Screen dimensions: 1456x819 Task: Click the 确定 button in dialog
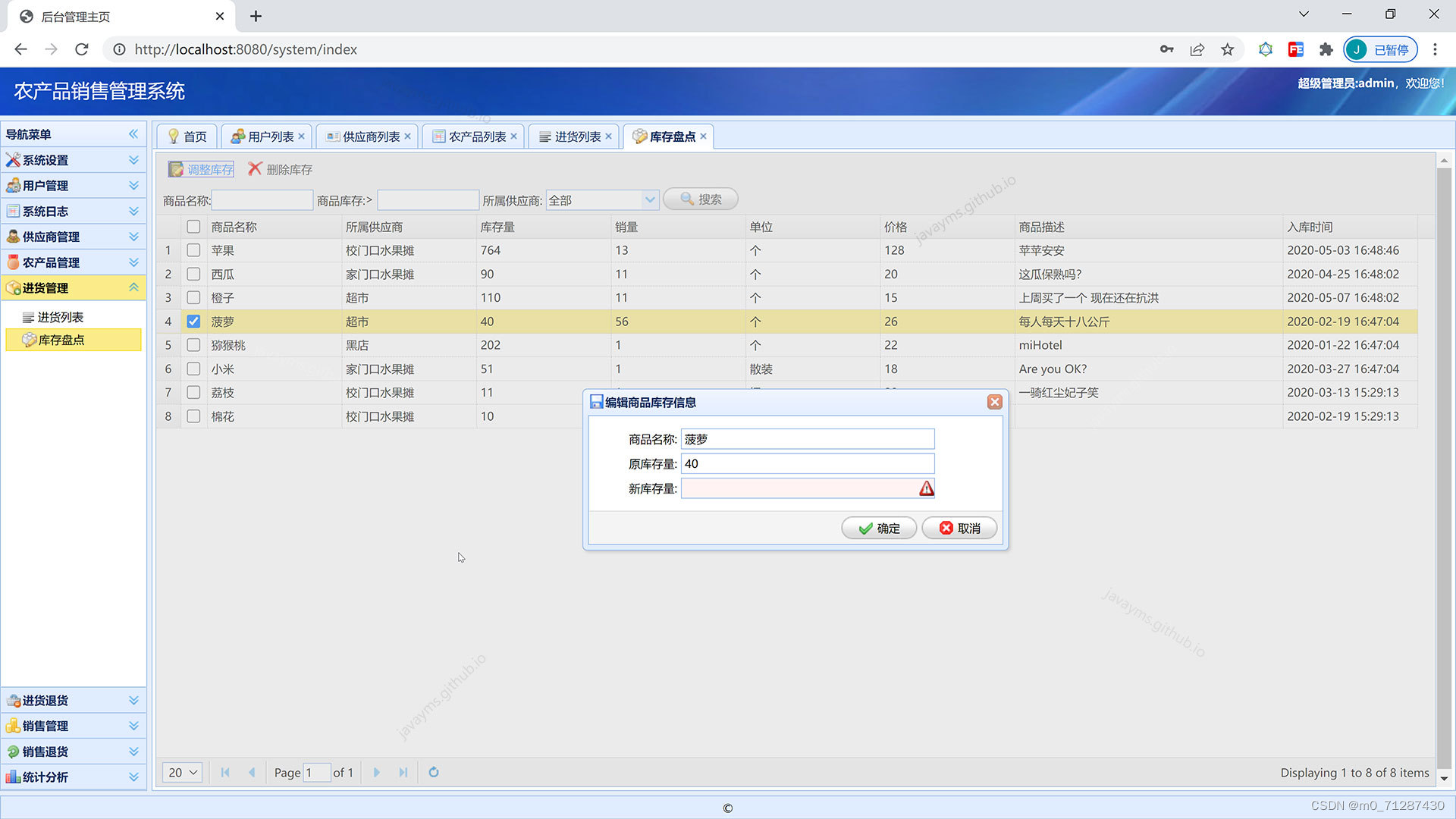[x=879, y=529]
